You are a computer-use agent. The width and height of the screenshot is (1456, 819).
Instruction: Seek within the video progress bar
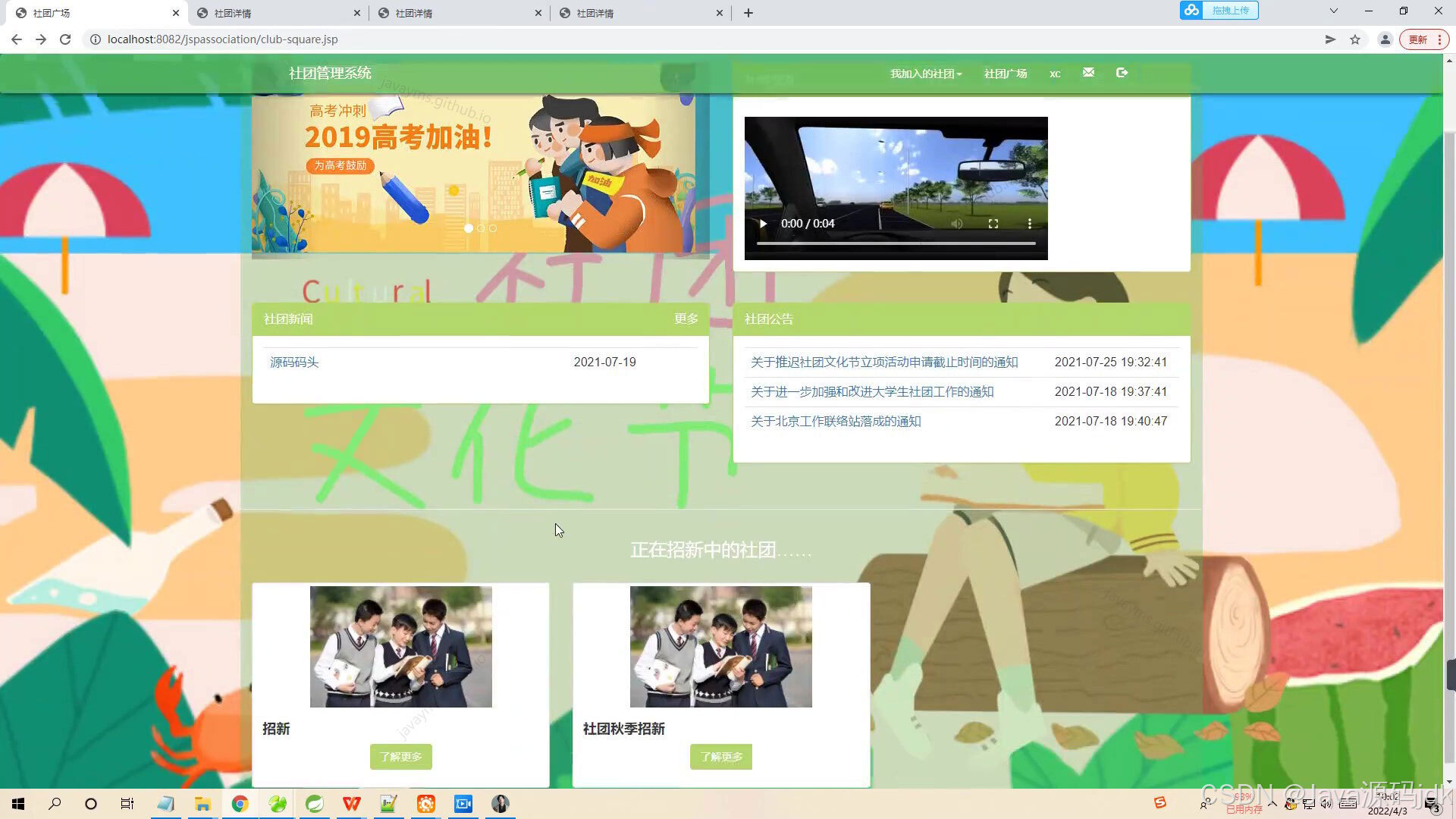[895, 243]
